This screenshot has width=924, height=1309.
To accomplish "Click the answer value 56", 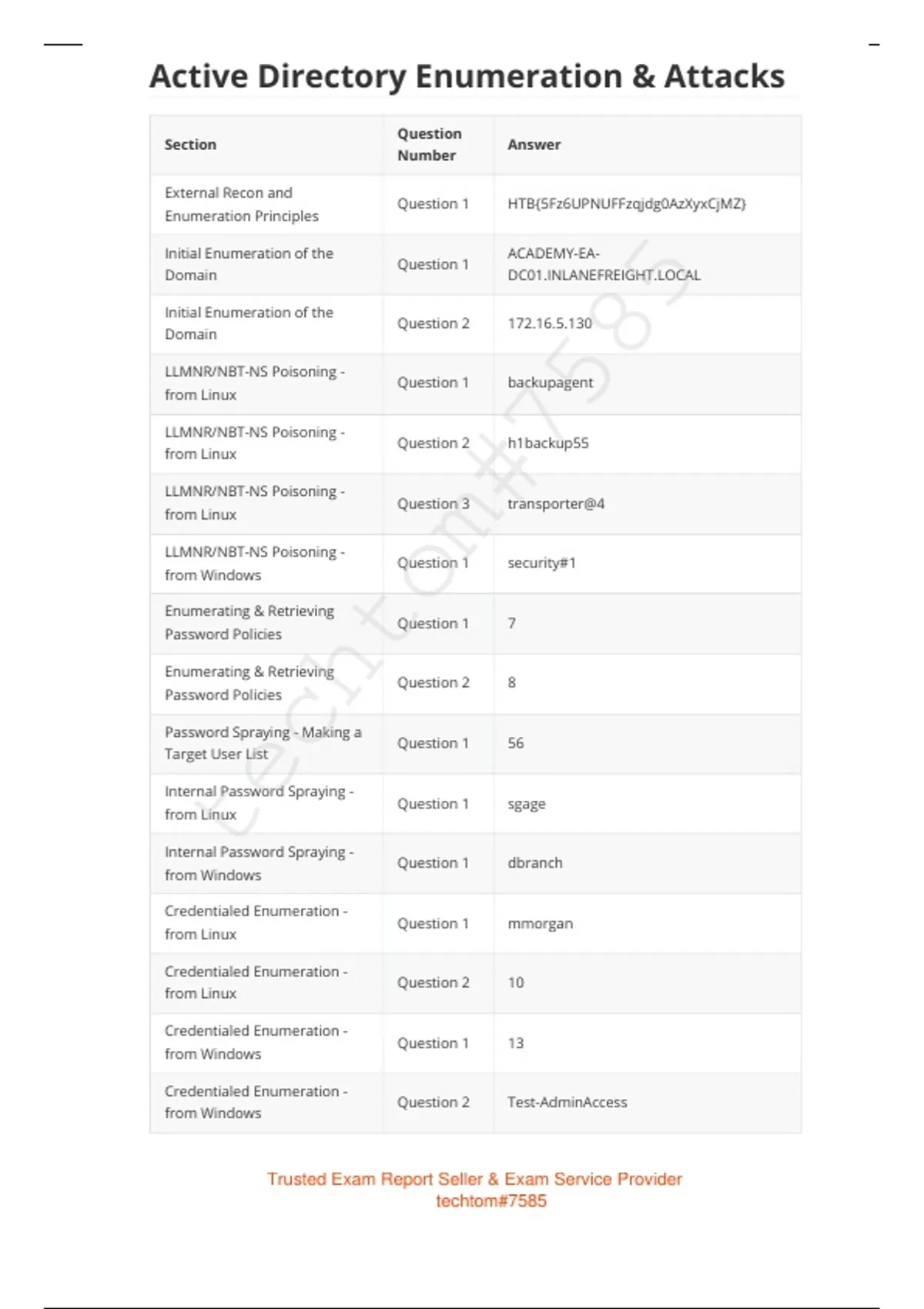I will click(515, 743).
